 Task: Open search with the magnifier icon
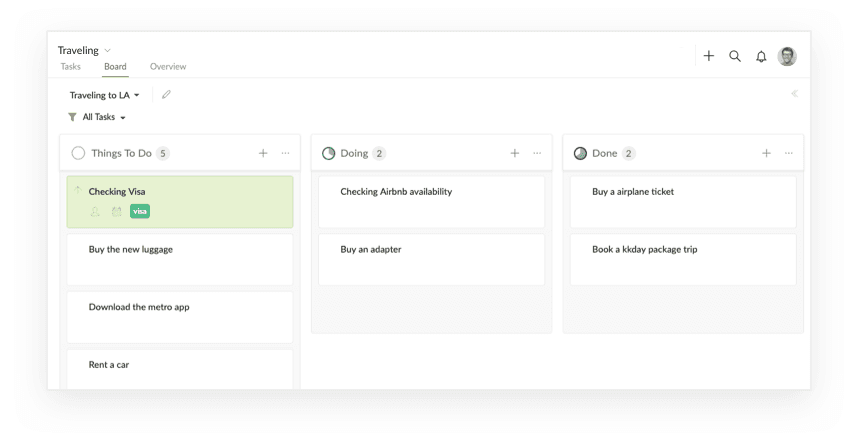point(735,56)
